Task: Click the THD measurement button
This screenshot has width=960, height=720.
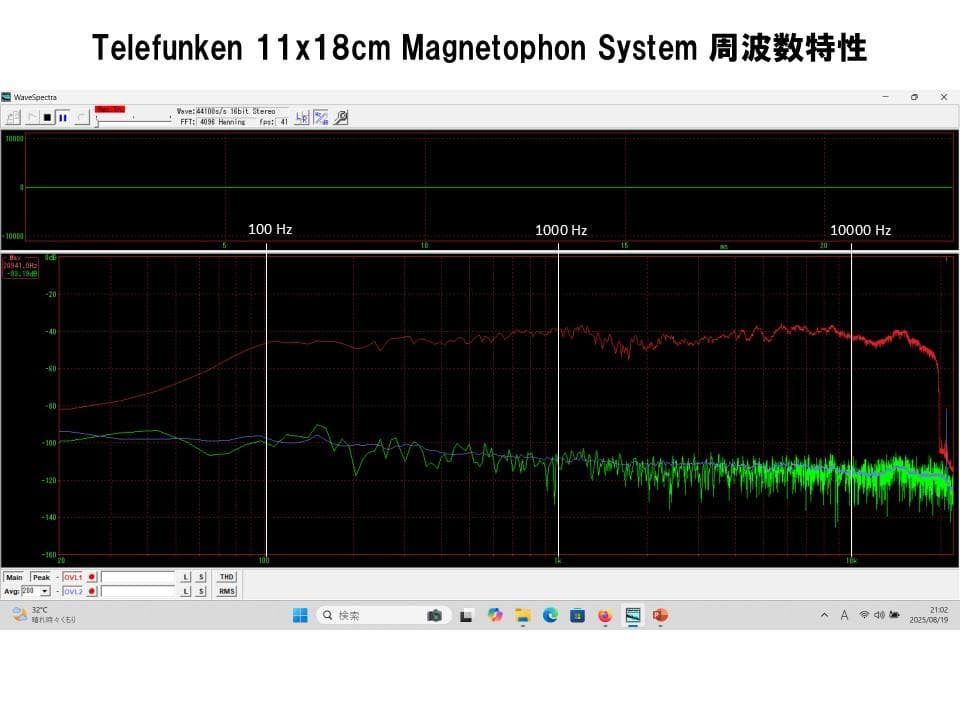Action: point(227,577)
